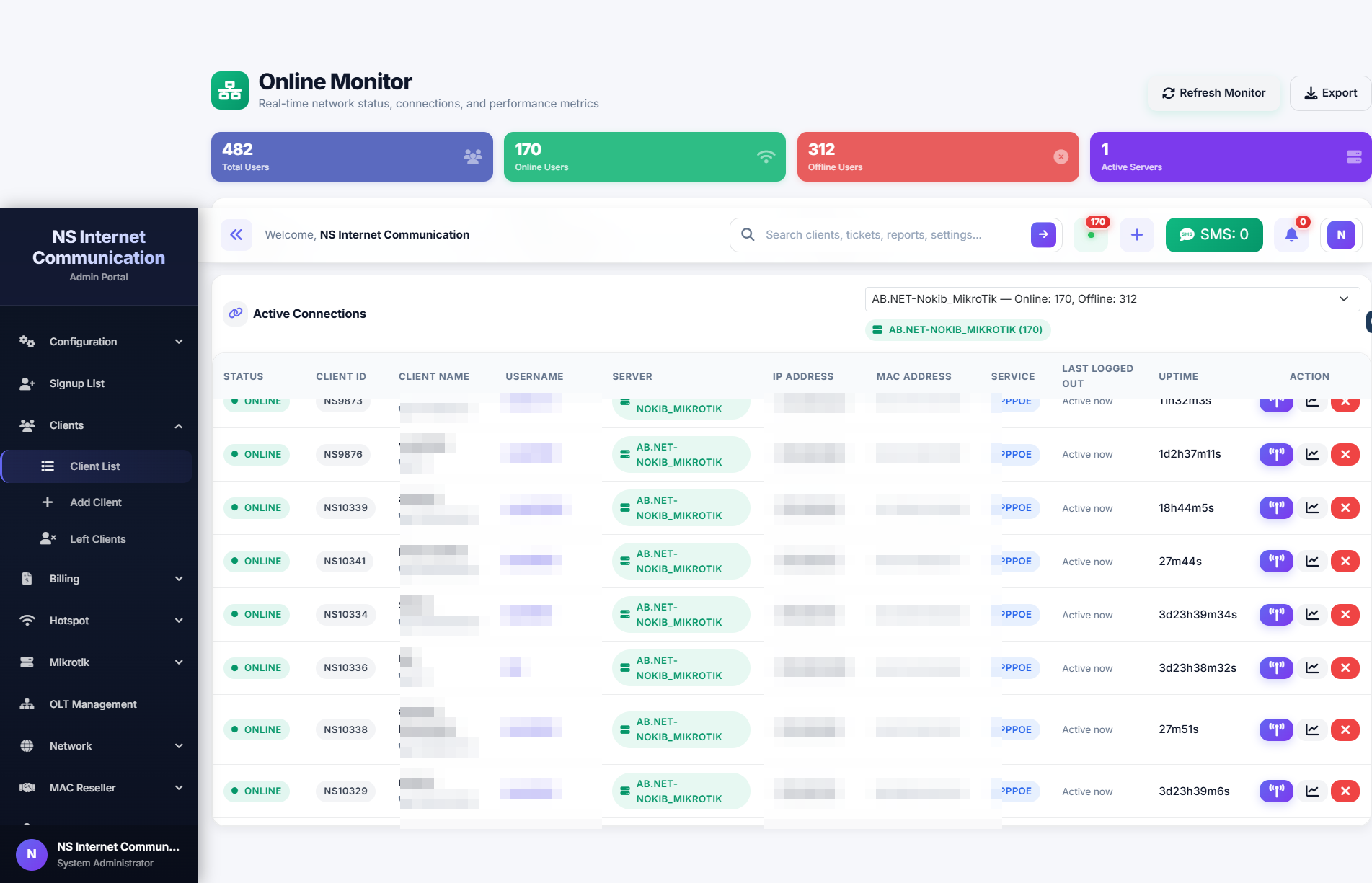Open the AB.NET-Nokib_MikroTik server dropdown
Image resolution: width=1372 pixels, height=883 pixels.
(1112, 299)
